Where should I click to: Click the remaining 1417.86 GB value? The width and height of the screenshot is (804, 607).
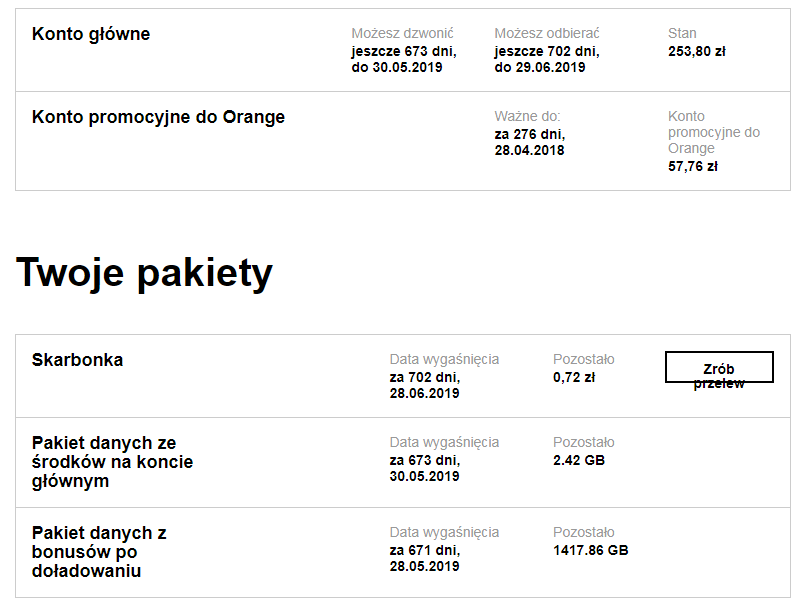pos(590,550)
